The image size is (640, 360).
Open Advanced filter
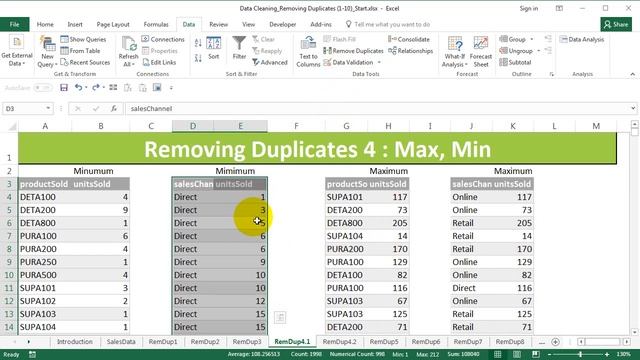tap(270, 62)
